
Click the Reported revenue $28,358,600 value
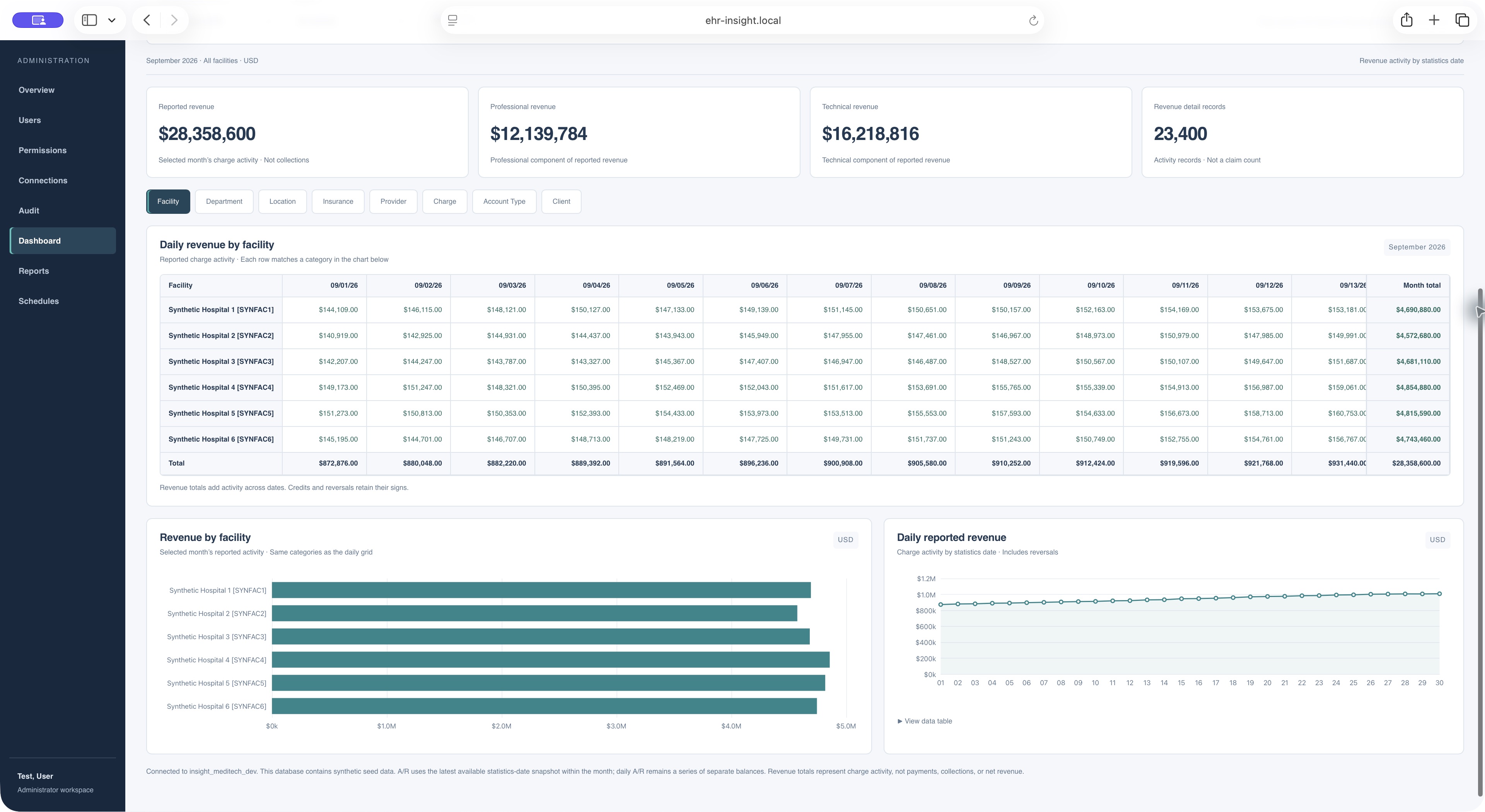click(207, 134)
